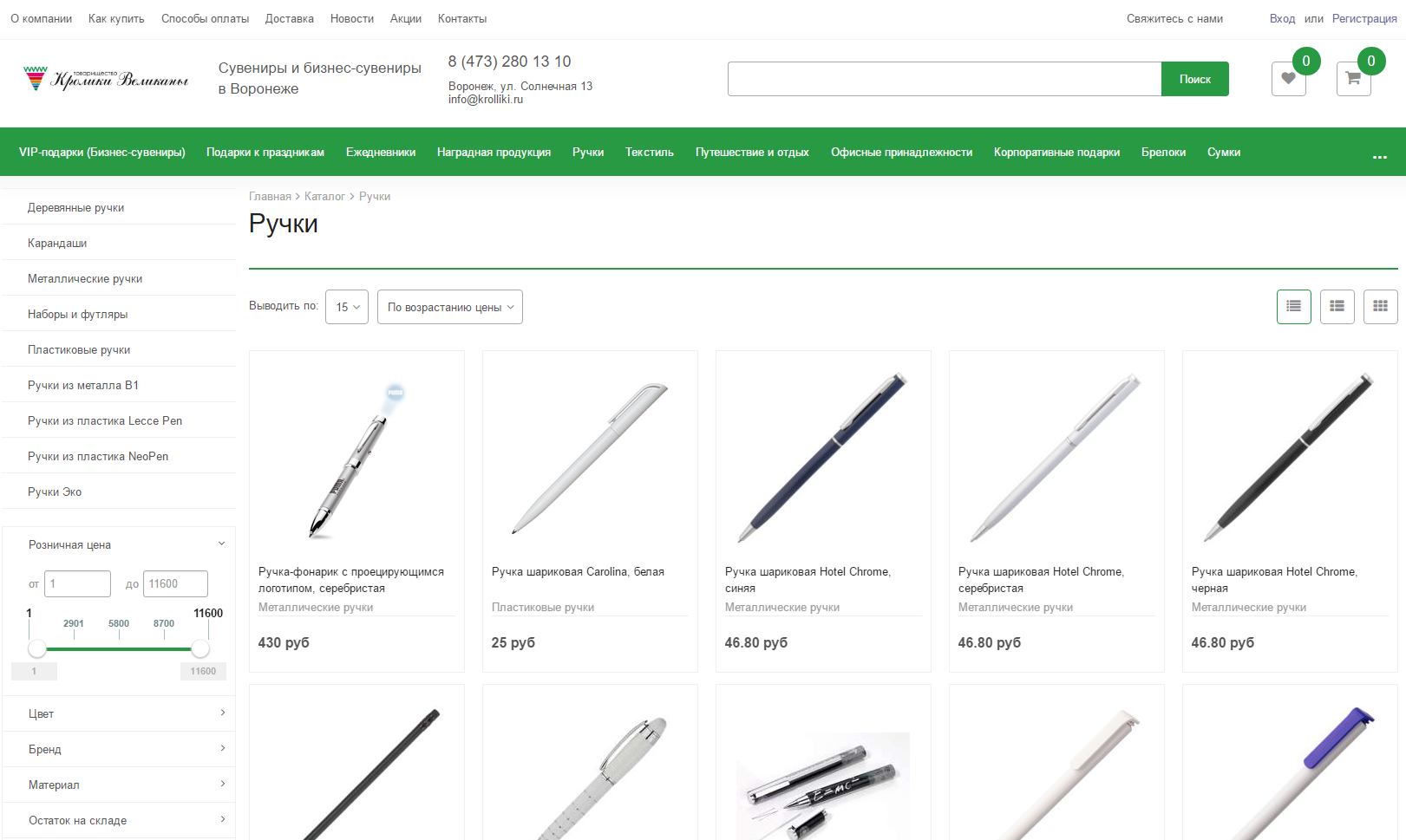Expand the Цвет filter
1406x840 pixels.
tap(120, 713)
